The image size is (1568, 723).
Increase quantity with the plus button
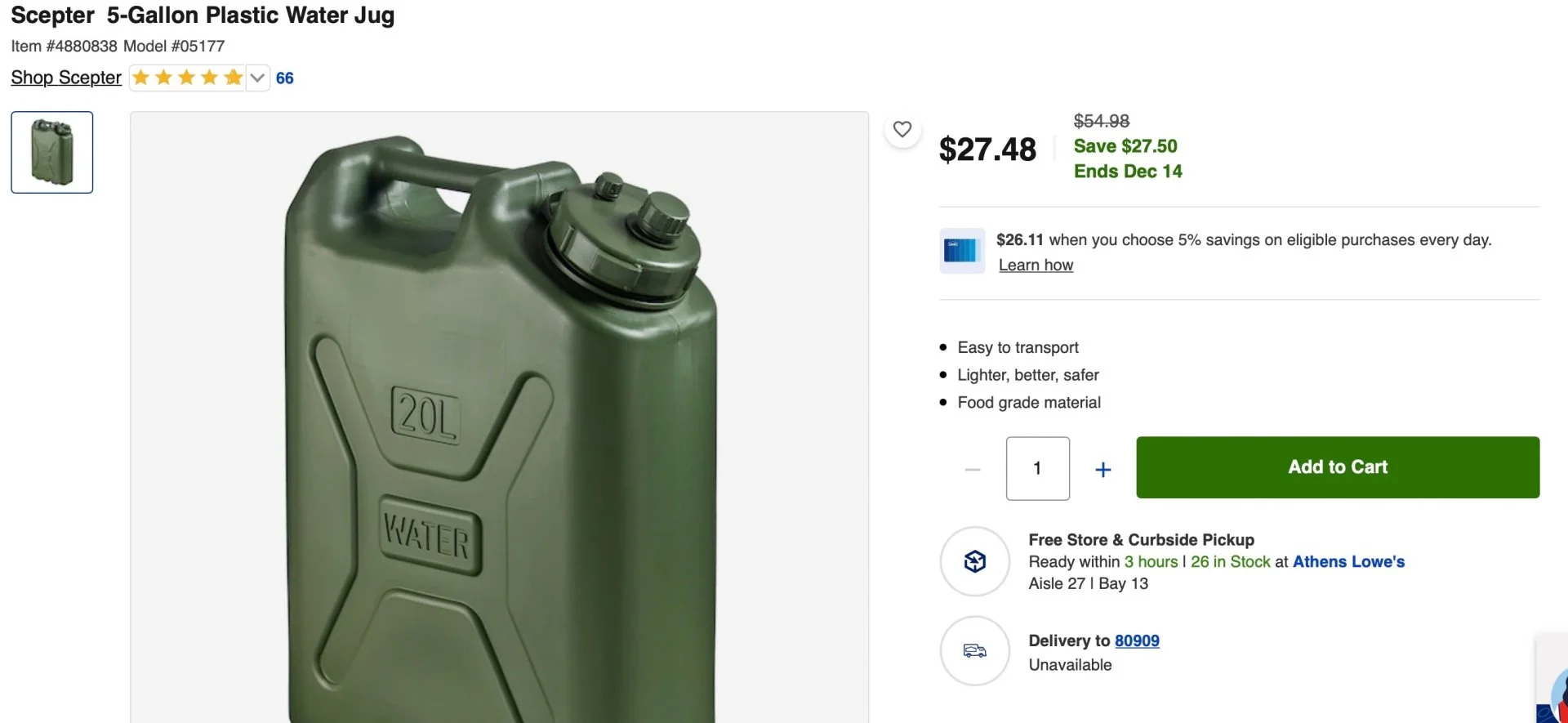point(1102,469)
